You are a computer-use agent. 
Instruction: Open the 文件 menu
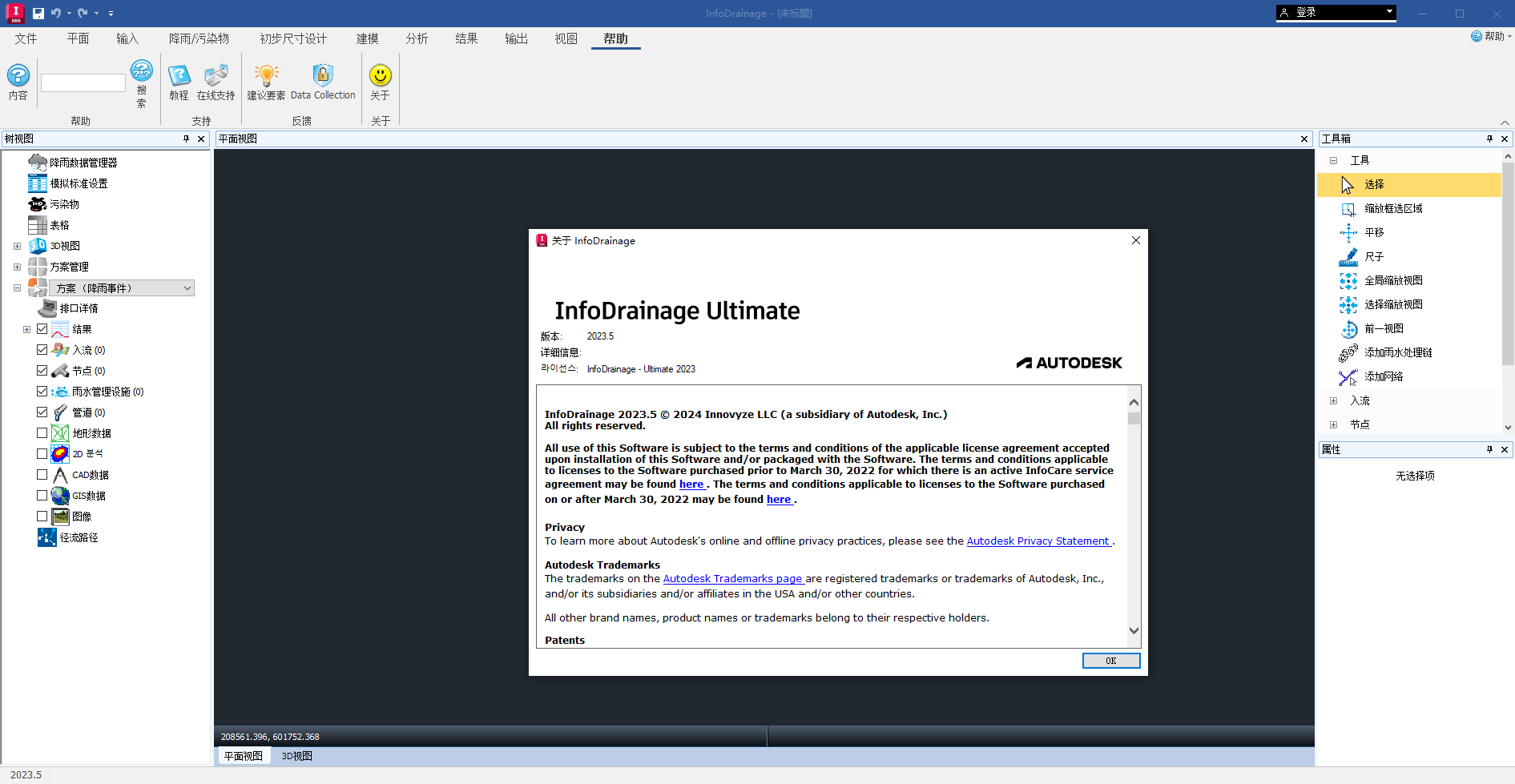coord(26,38)
